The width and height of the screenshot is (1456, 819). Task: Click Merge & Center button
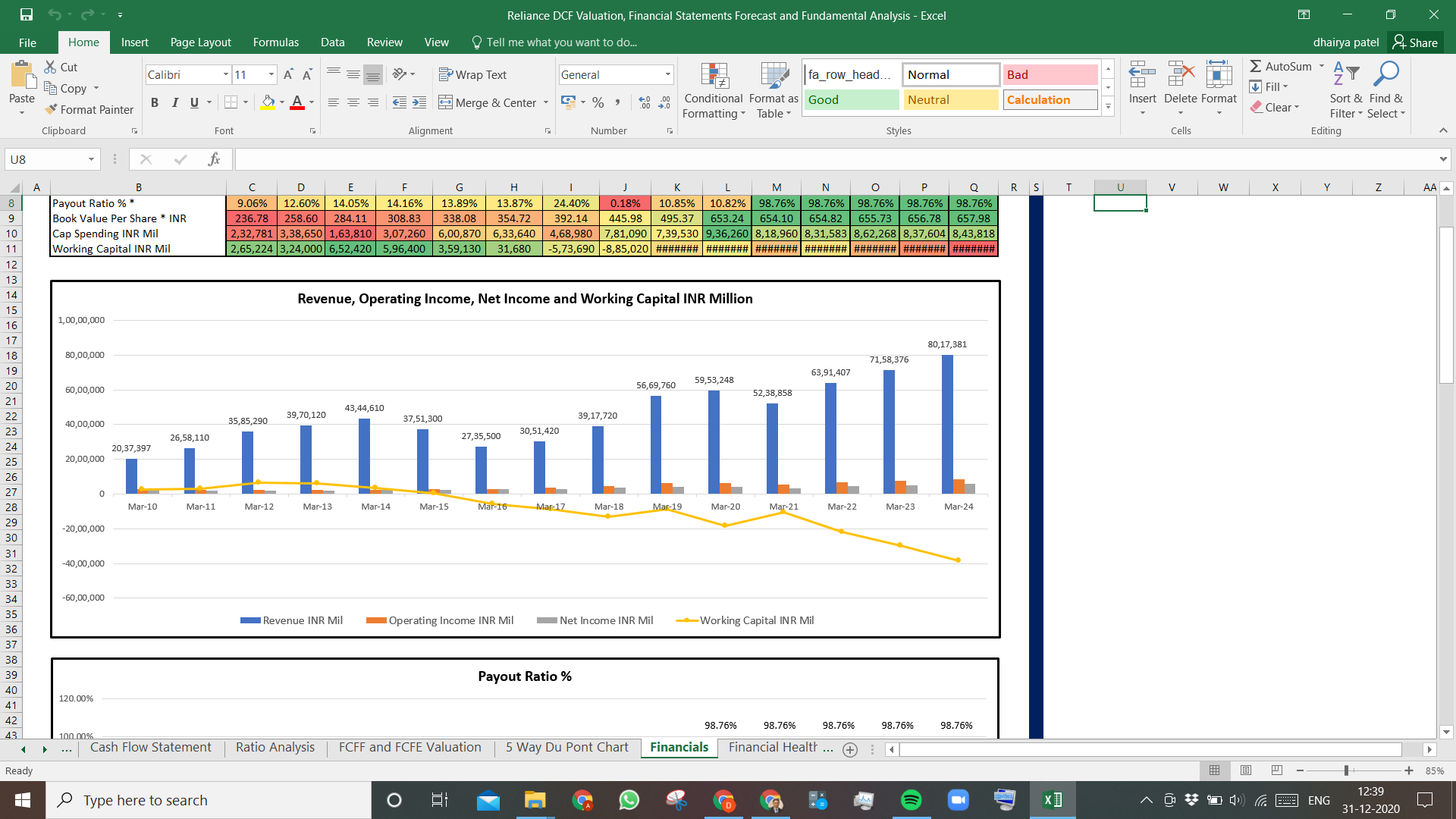click(x=488, y=102)
